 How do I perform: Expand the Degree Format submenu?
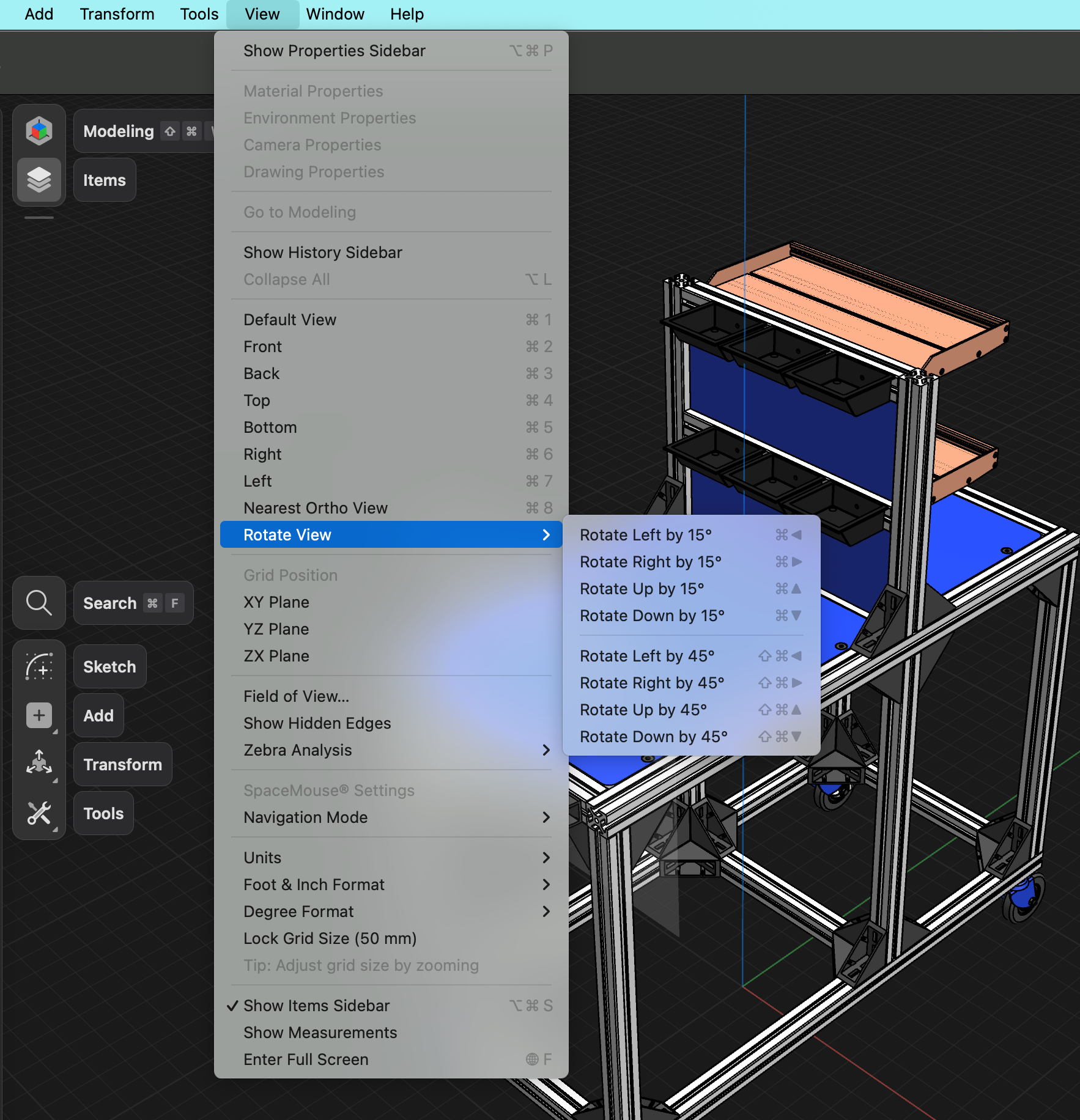[x=391, y=912]
